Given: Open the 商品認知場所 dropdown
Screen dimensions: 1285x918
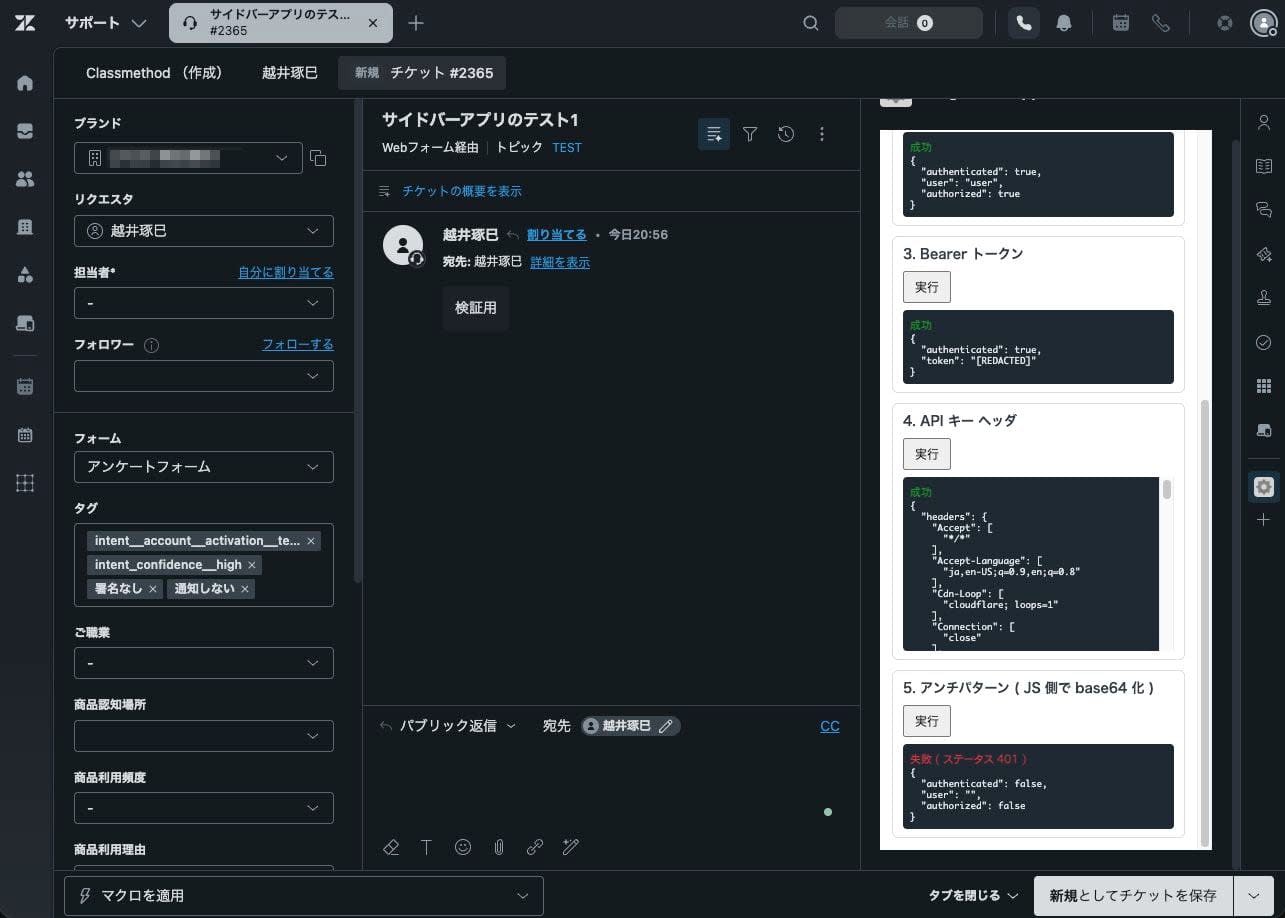Looking at the screenshot, I should pos(204,736).
